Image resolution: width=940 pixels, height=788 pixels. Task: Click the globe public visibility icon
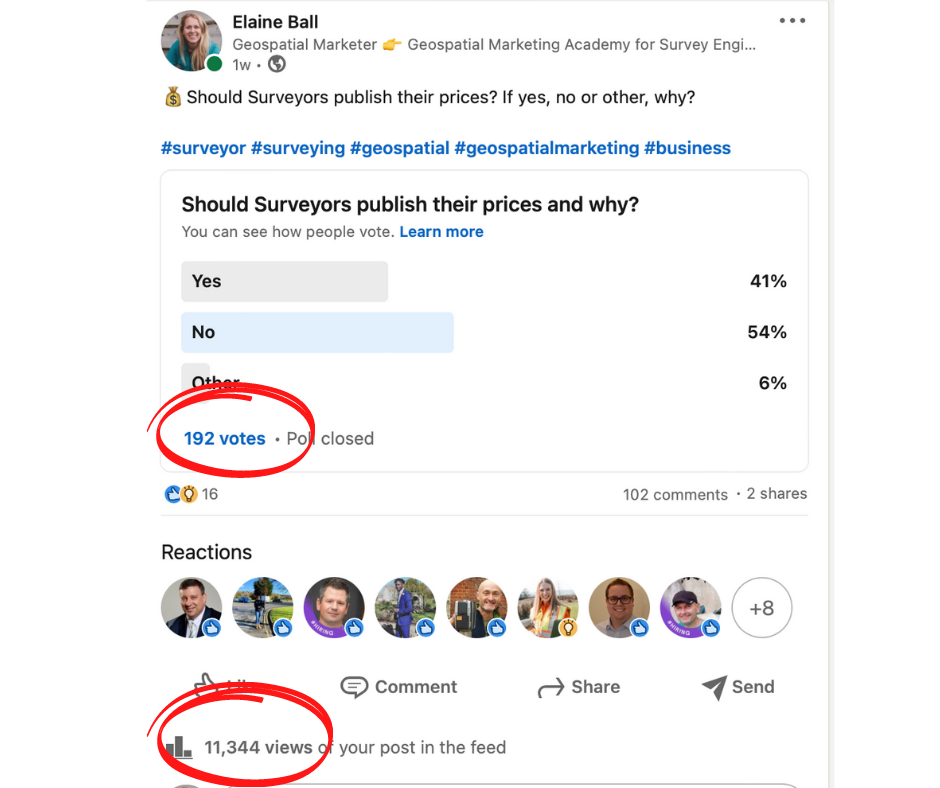click(276, 64)
